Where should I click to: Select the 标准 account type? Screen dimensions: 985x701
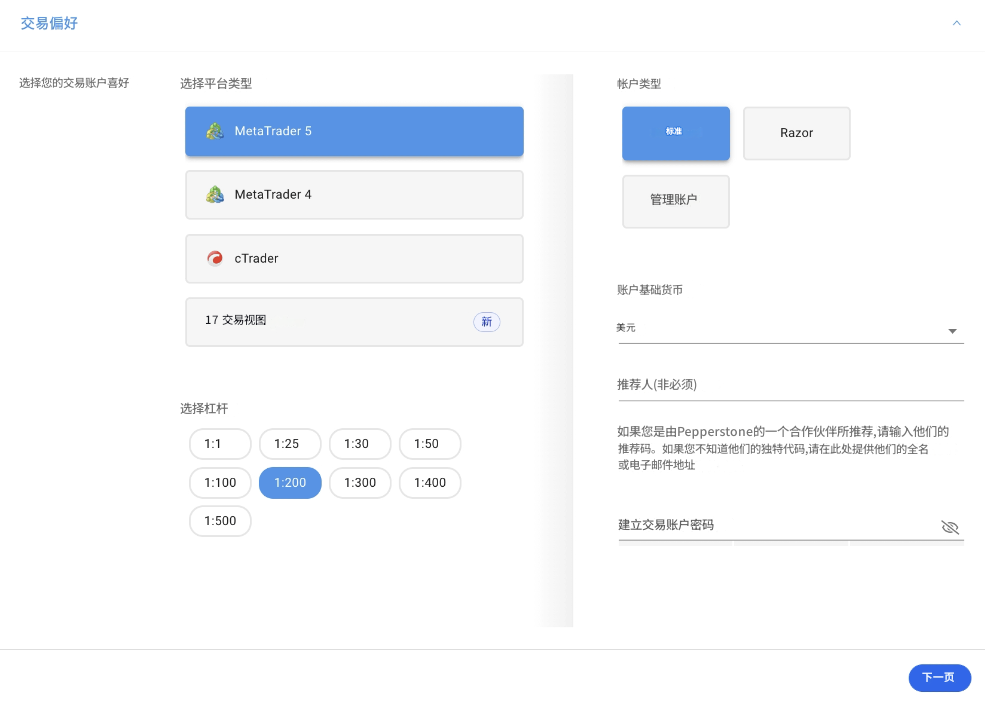(x=676, y=133)
